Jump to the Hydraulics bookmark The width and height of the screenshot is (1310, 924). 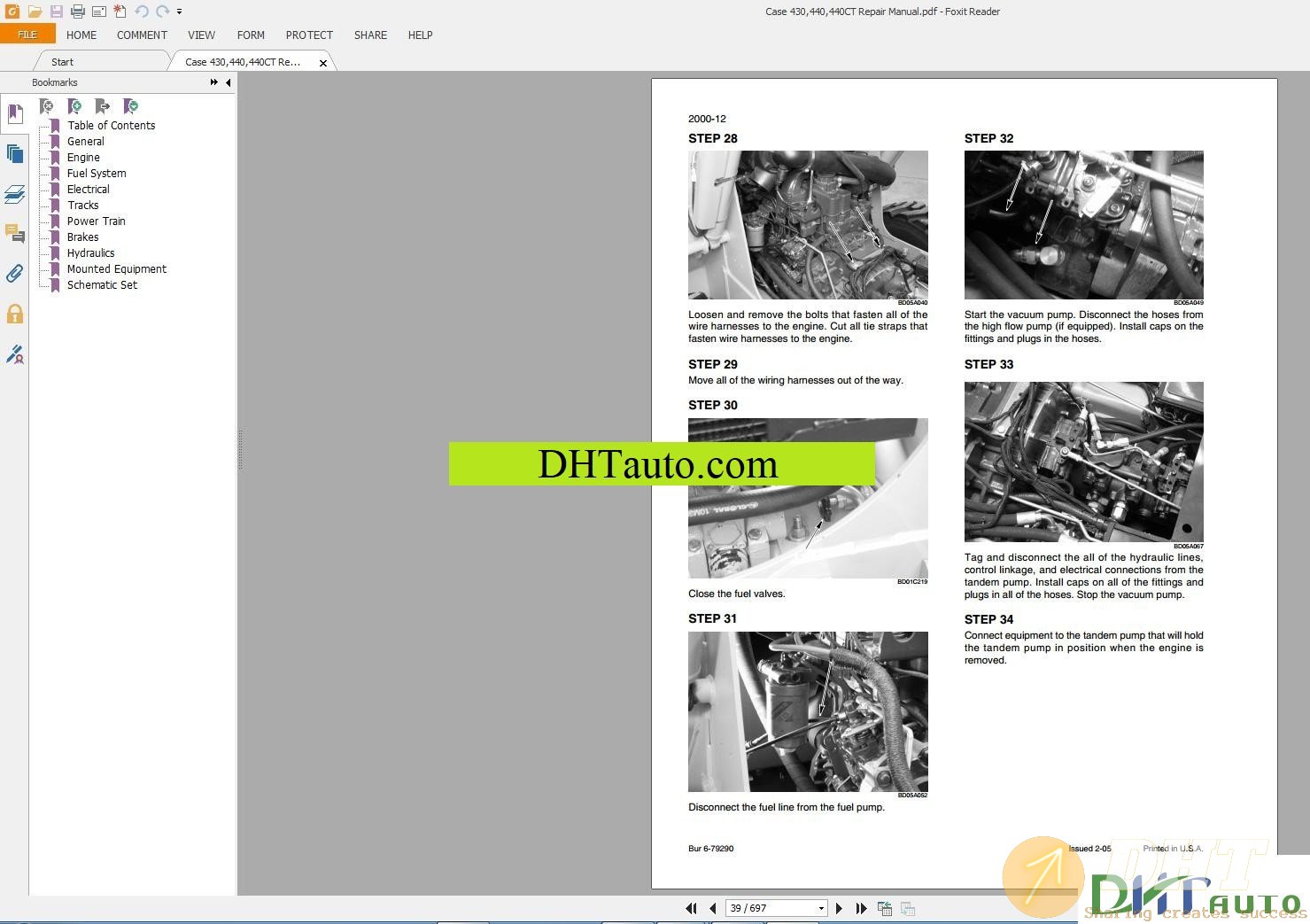[91, 253]
